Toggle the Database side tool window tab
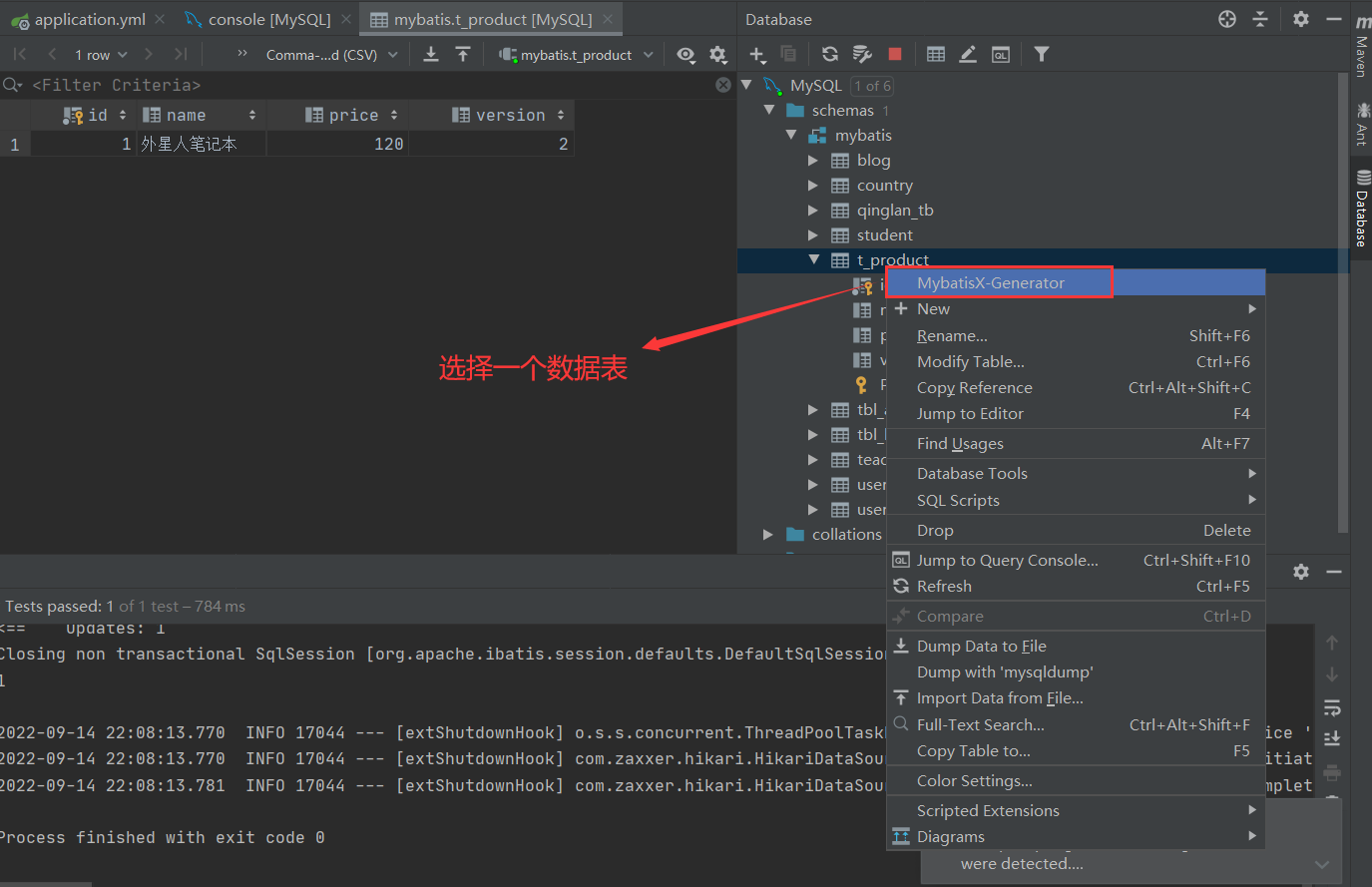 point(1362,208)
